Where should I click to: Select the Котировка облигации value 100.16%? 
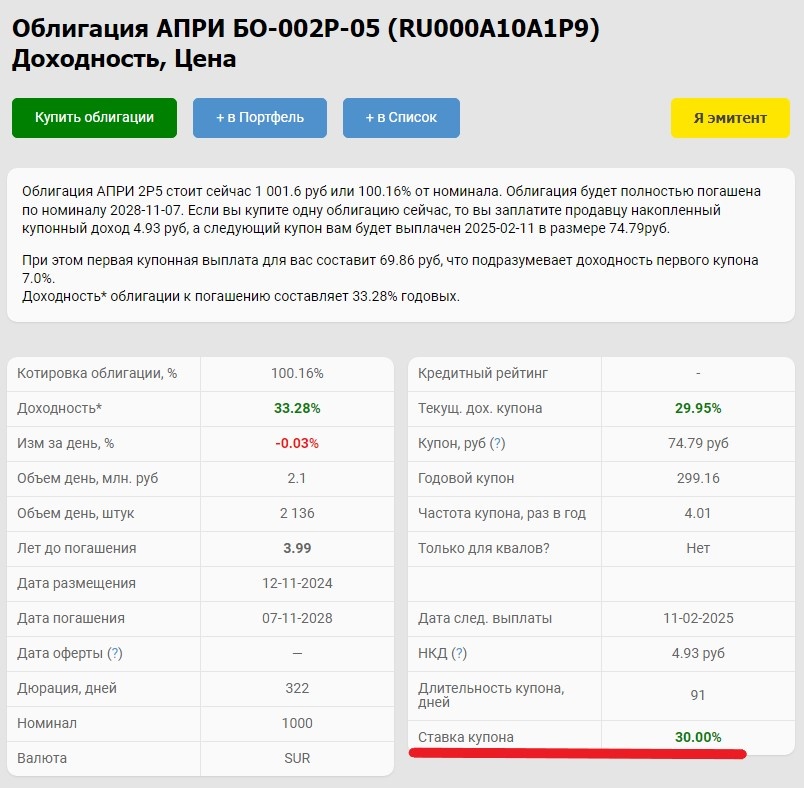click(x=297, y=373)
